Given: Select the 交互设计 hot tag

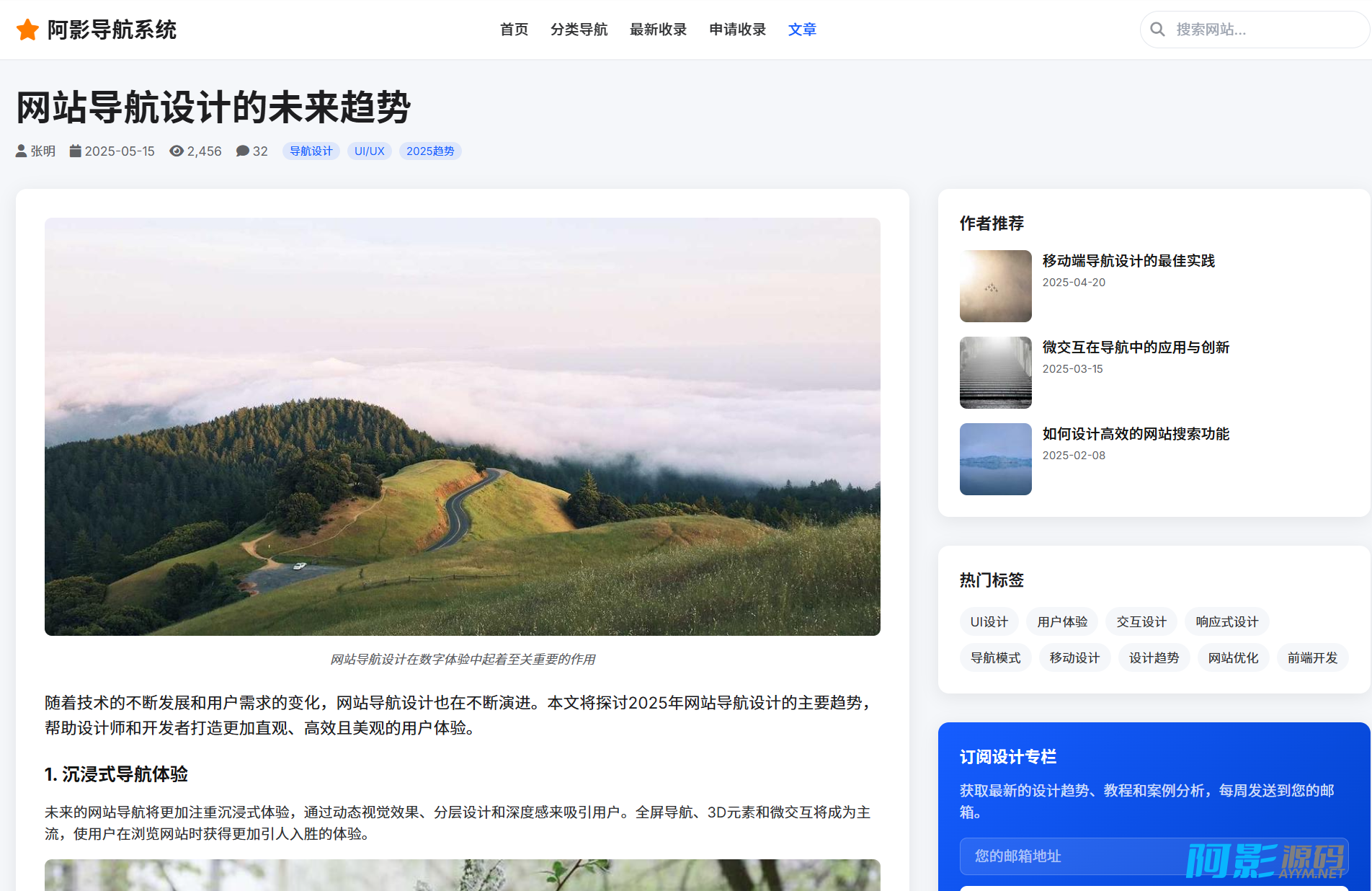Looking at the screenshot, I should [1141, 621].
